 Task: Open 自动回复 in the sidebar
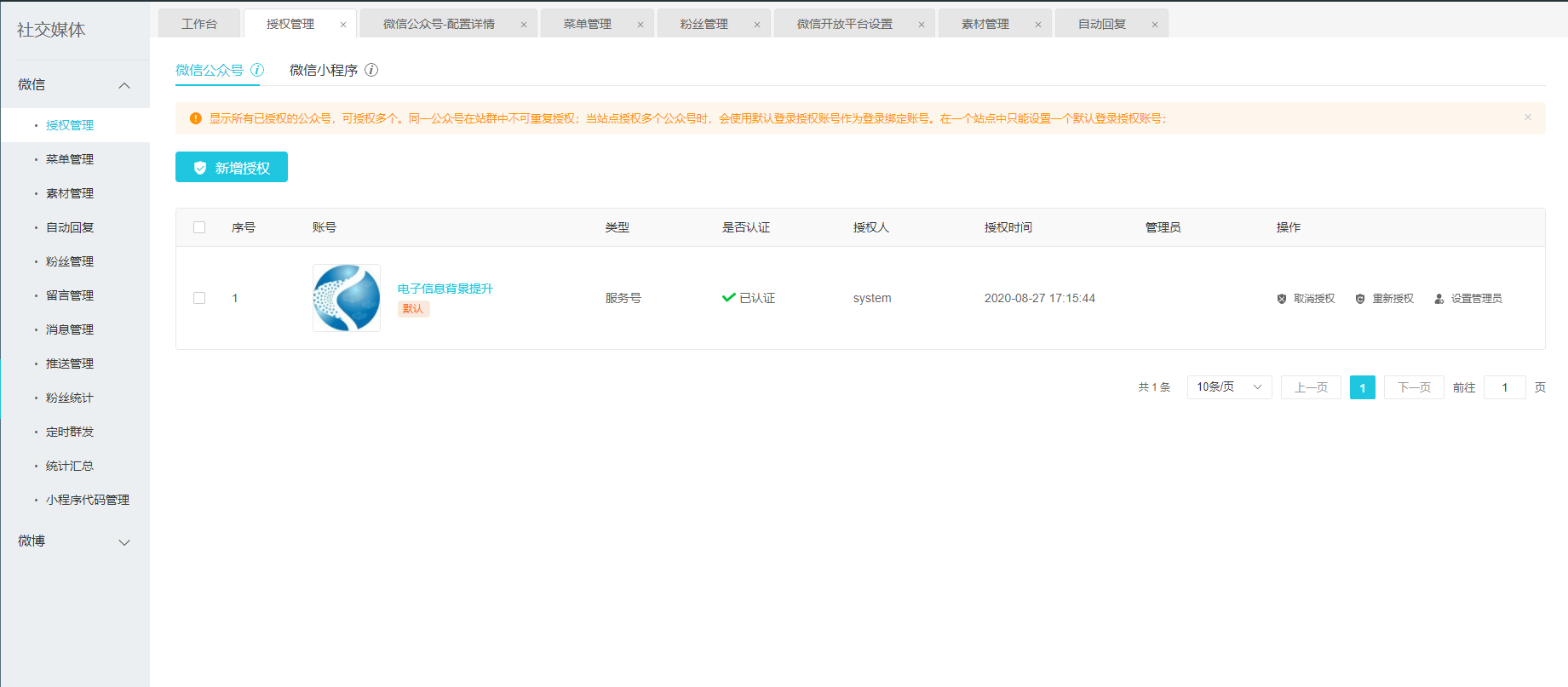coord(70,227)
